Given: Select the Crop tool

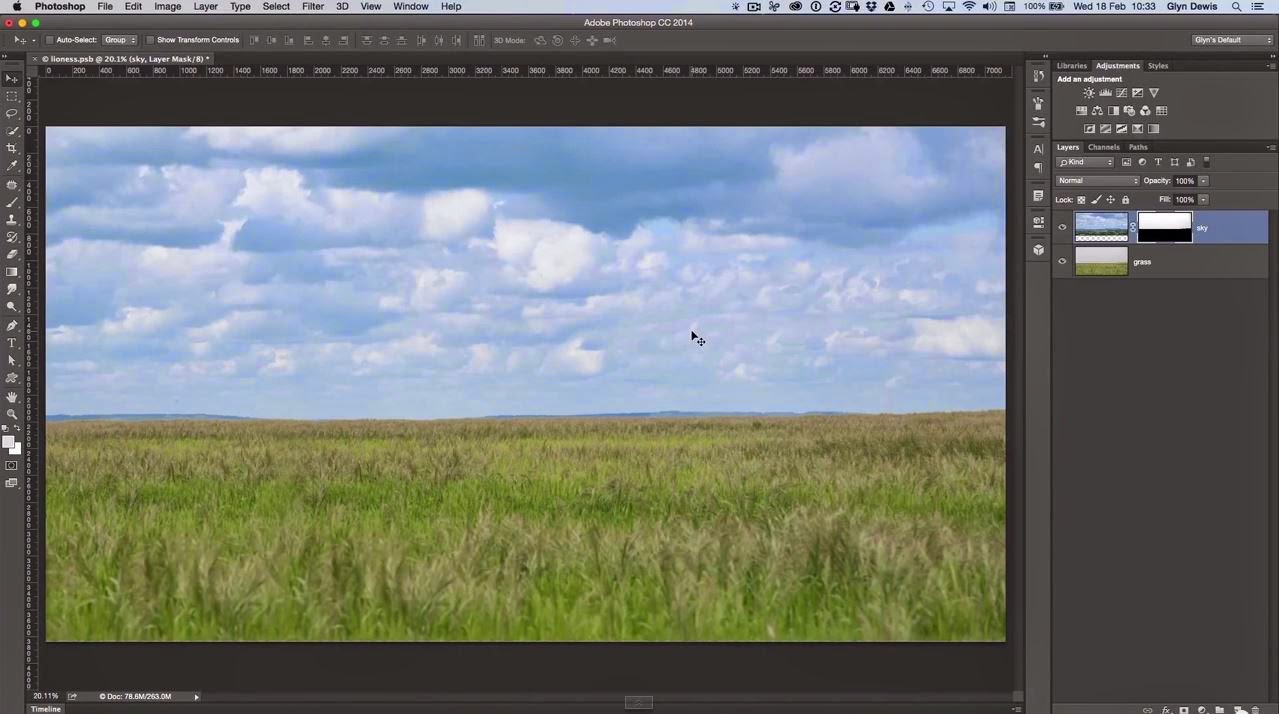Looking at the screenshot, I should (x=12, y=147).
